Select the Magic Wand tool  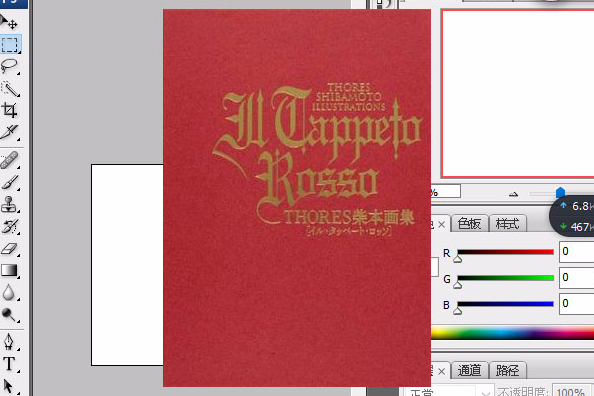pos(10,89)
